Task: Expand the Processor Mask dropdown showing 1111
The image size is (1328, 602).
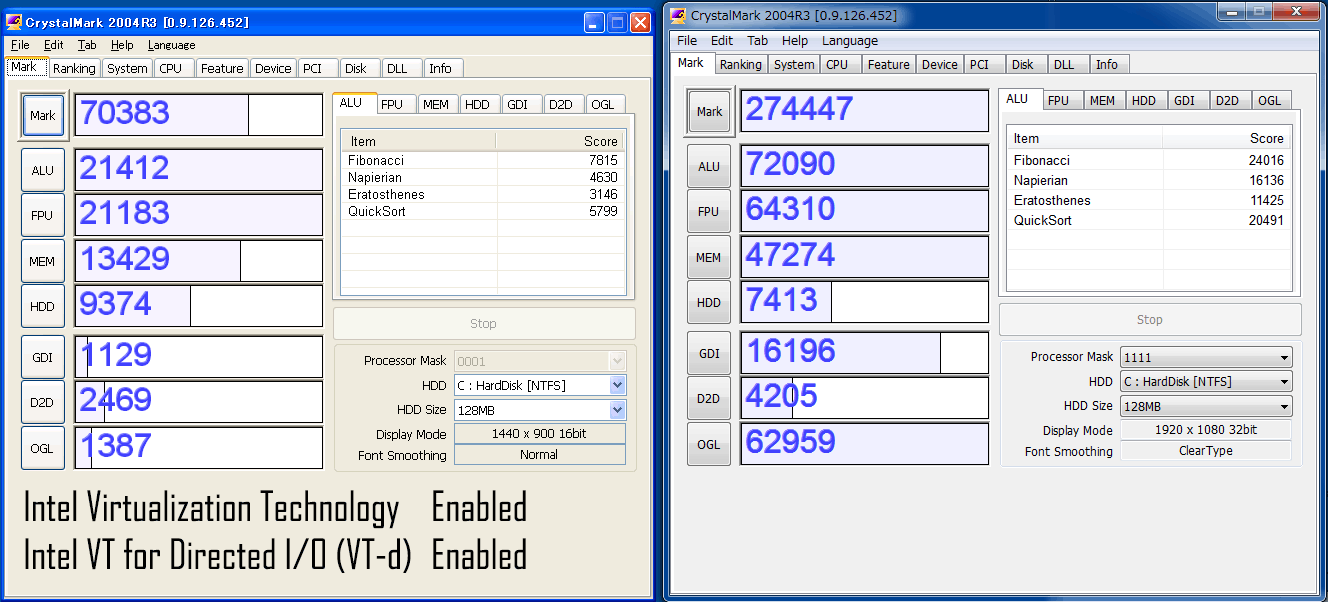Action: tap(1283, 357)
